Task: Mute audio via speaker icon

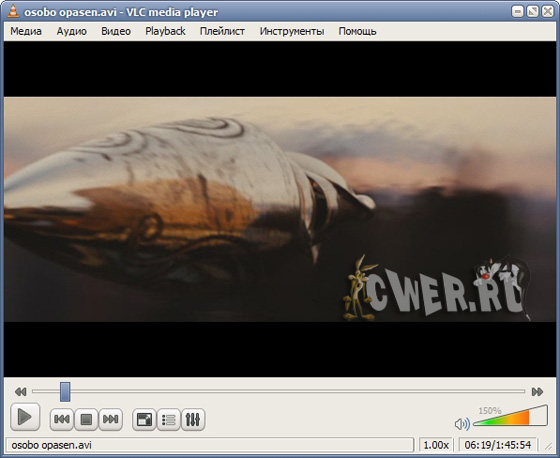Action: point(462,424)
